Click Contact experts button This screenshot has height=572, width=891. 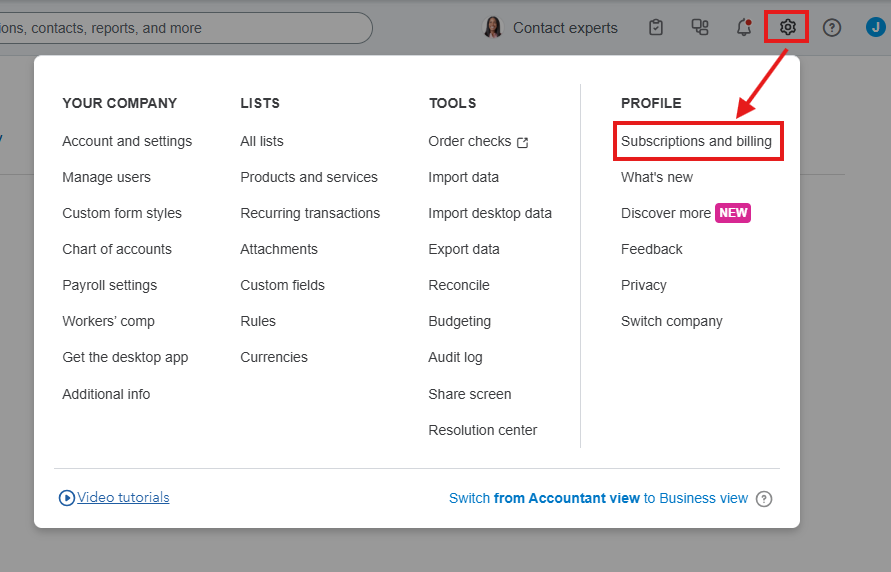[x=565, y=28]
